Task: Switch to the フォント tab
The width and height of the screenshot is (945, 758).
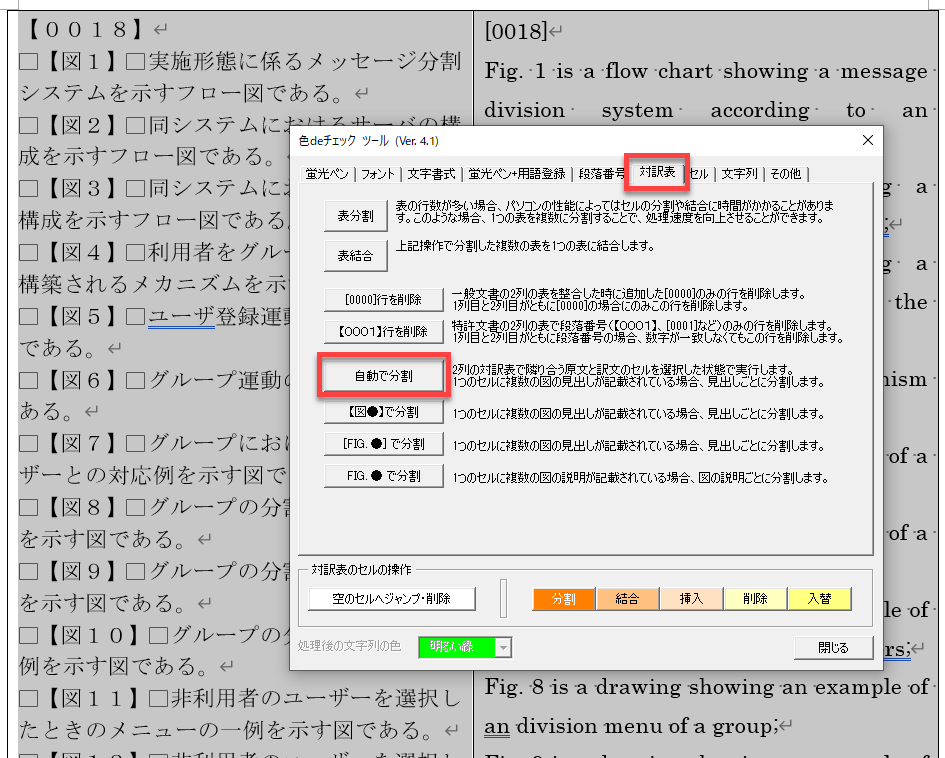Action: click(x=378, y=174)
